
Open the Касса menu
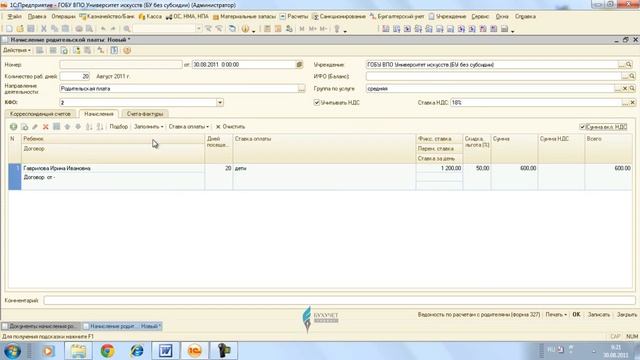coord(150,17)
